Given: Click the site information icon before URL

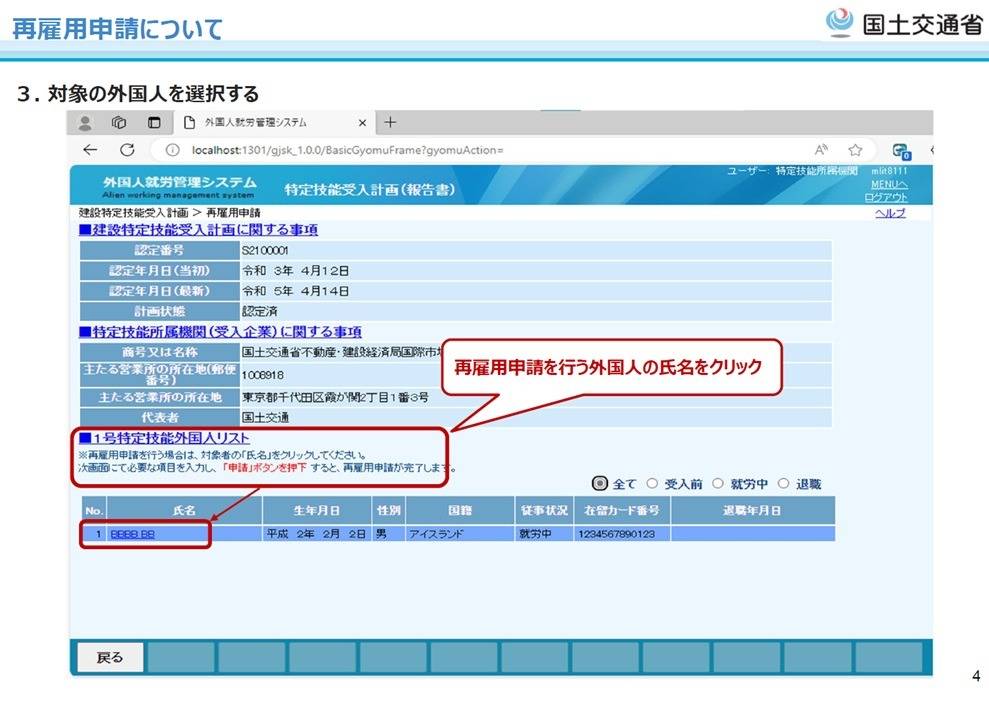Looking at the screenshot, I should (x=172, y=150).
